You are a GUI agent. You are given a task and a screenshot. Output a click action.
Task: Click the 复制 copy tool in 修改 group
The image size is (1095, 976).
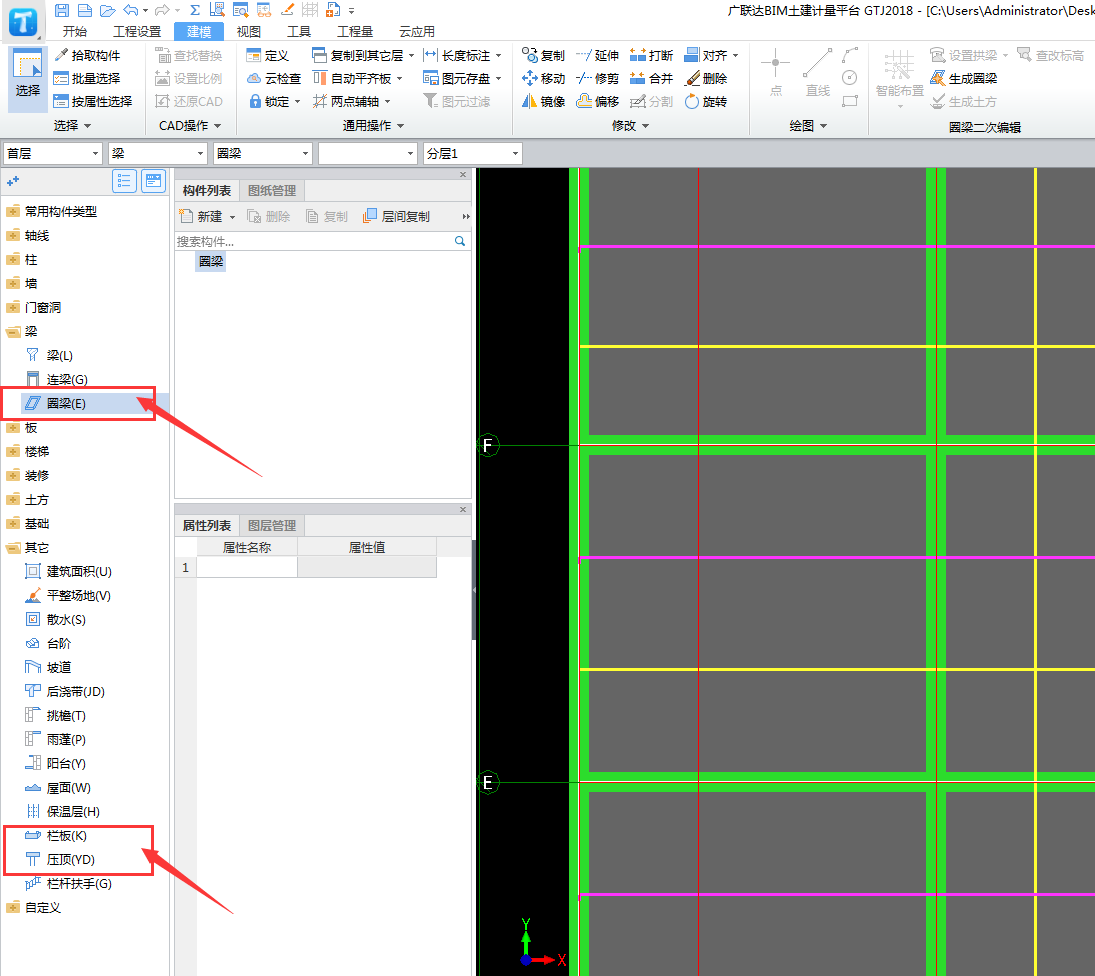tap(543, 55)
